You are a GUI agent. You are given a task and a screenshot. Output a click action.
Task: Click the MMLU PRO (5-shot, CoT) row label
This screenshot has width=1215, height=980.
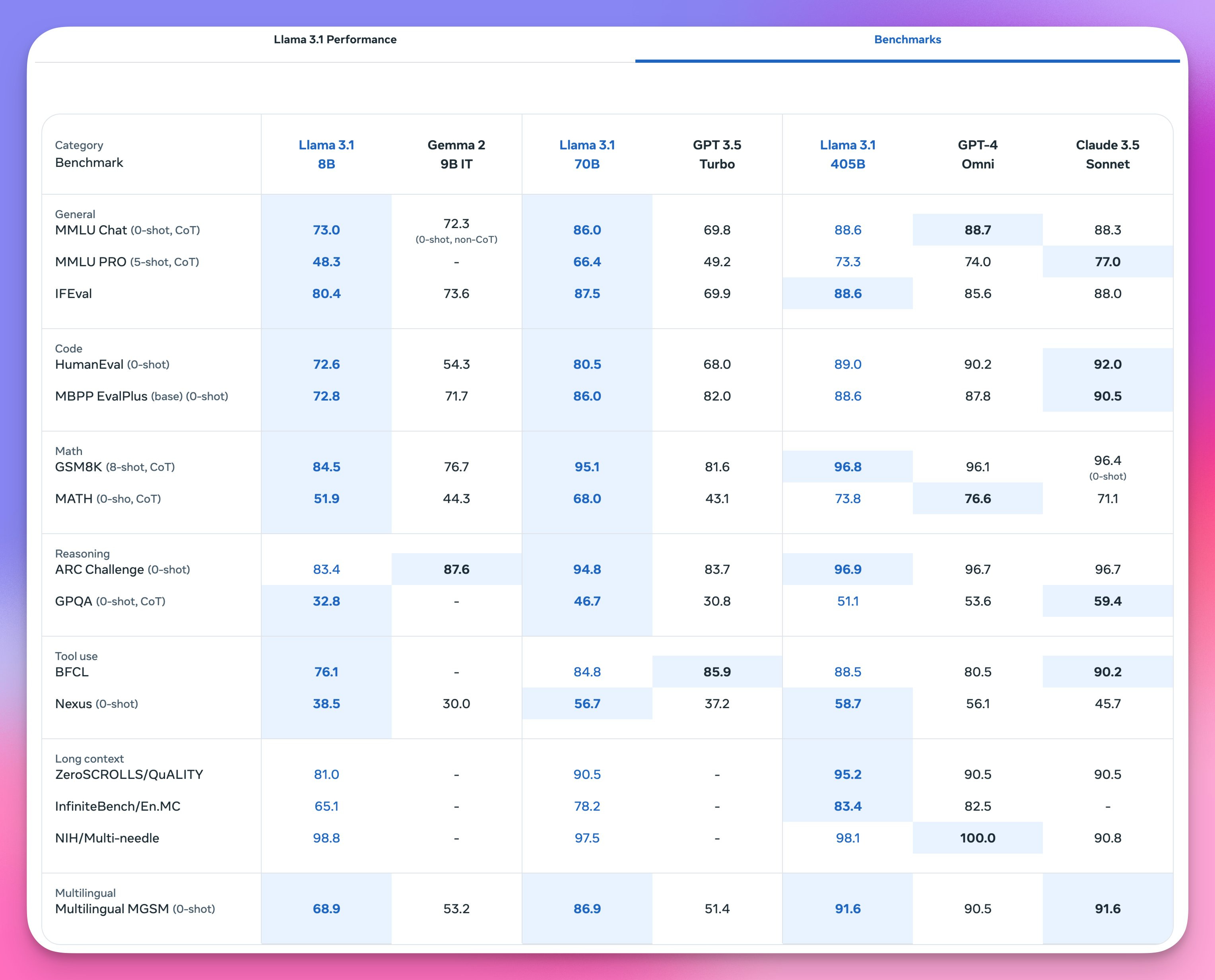[127, 262]
